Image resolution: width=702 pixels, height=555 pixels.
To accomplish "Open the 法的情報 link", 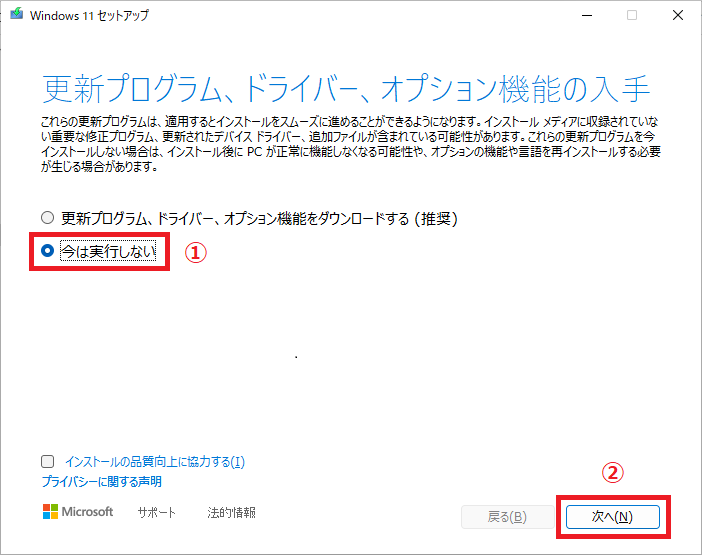I will [231, 512].
